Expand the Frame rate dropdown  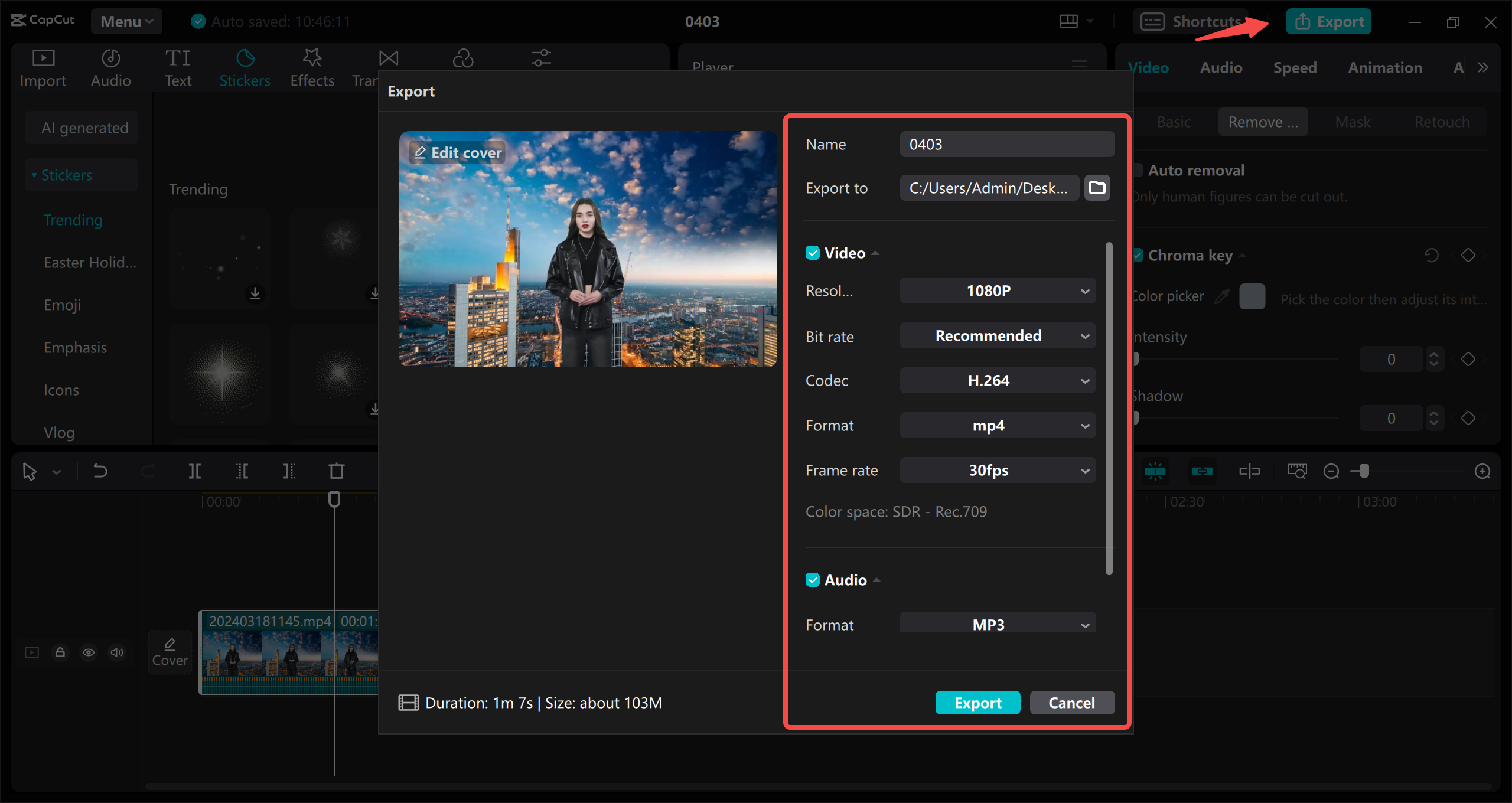(997, 470)
